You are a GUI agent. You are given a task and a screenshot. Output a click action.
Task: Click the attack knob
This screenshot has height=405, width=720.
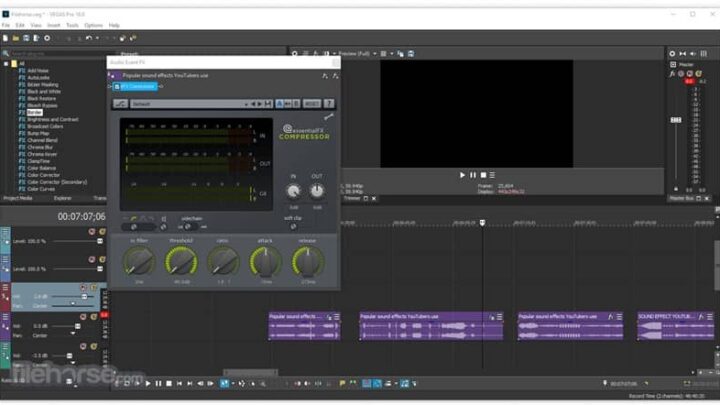pos(265,261)
